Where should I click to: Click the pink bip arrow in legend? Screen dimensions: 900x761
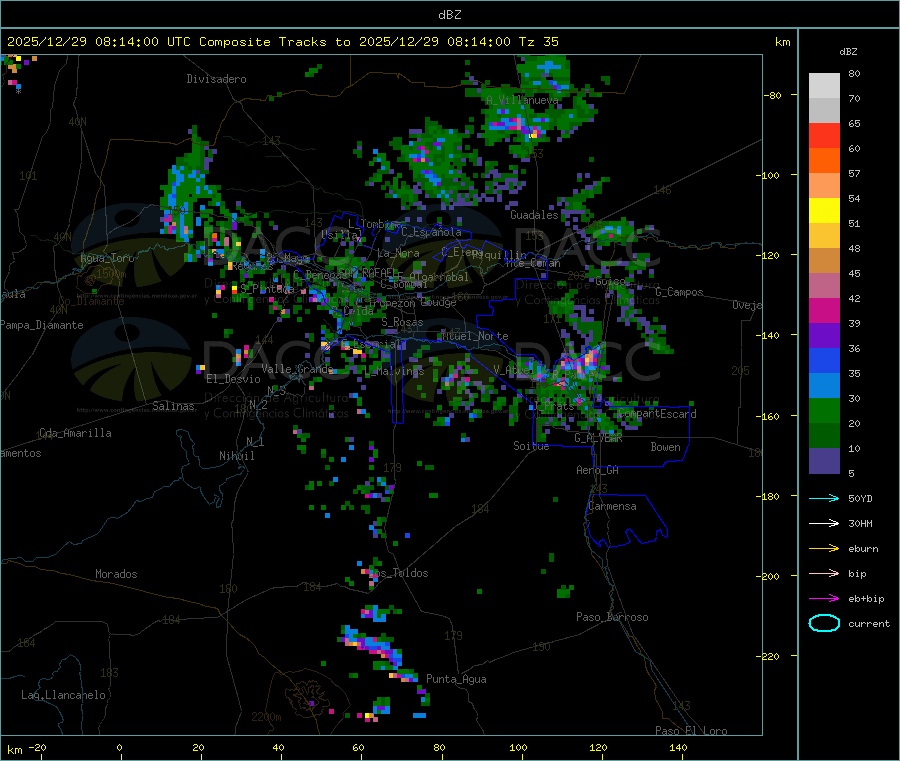(824, 573)
